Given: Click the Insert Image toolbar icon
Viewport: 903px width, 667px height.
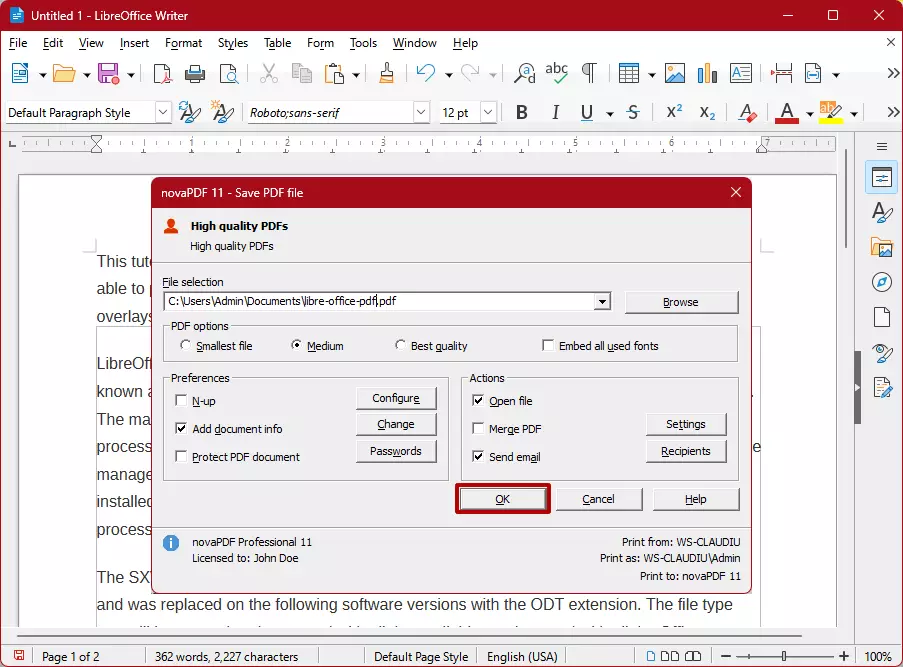Looking at the screenshot, I should (675, 74).
